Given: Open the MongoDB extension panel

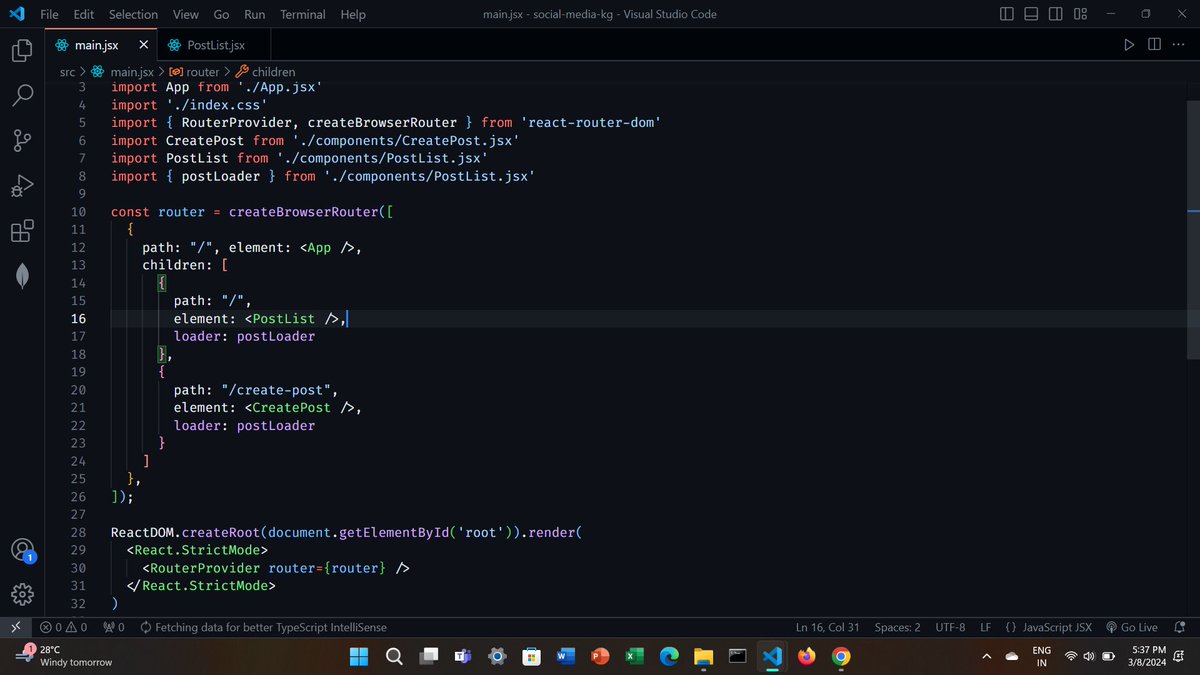Looking at the screenshot, I should pos(21,275).
